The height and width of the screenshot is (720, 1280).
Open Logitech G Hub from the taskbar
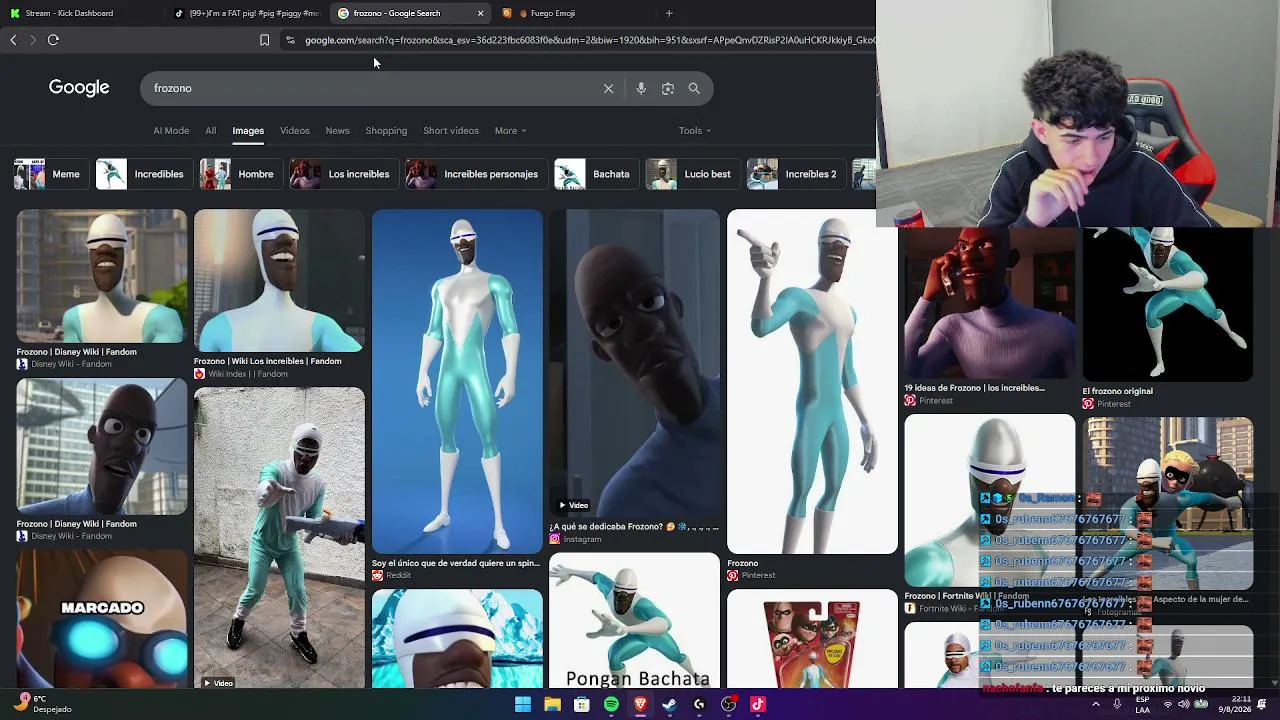(699, 704)
